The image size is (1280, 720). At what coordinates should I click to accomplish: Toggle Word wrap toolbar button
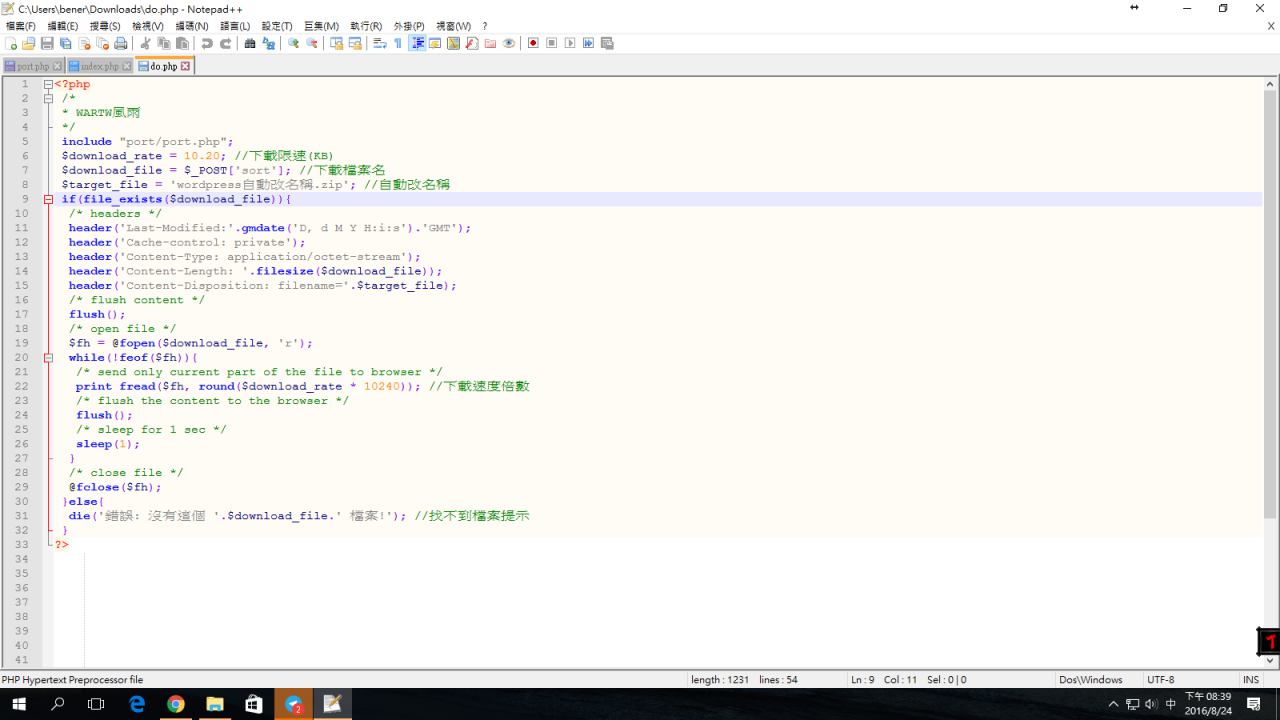(x=380, y=44)
